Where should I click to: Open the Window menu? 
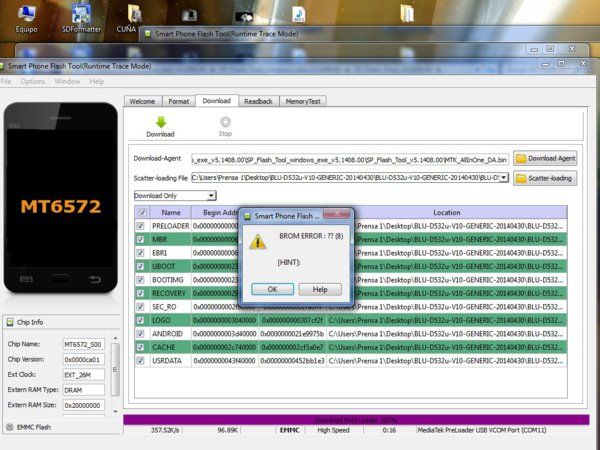coord(67,82)
